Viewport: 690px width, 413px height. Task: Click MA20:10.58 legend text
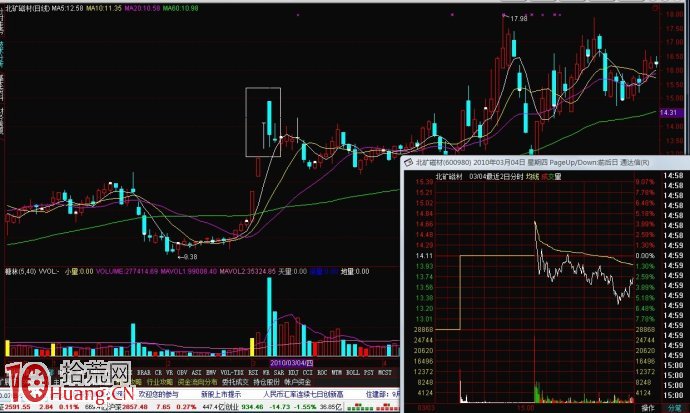coord(143,8)
